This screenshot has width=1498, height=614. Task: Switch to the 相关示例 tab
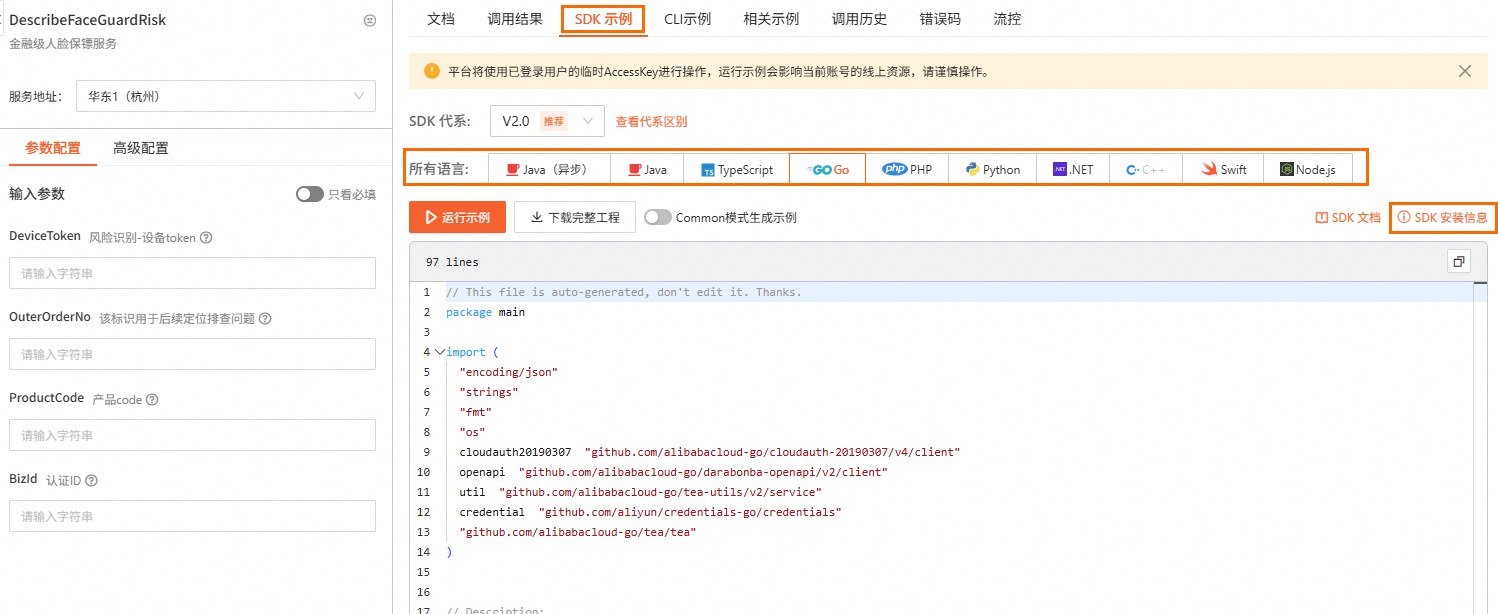772,19
